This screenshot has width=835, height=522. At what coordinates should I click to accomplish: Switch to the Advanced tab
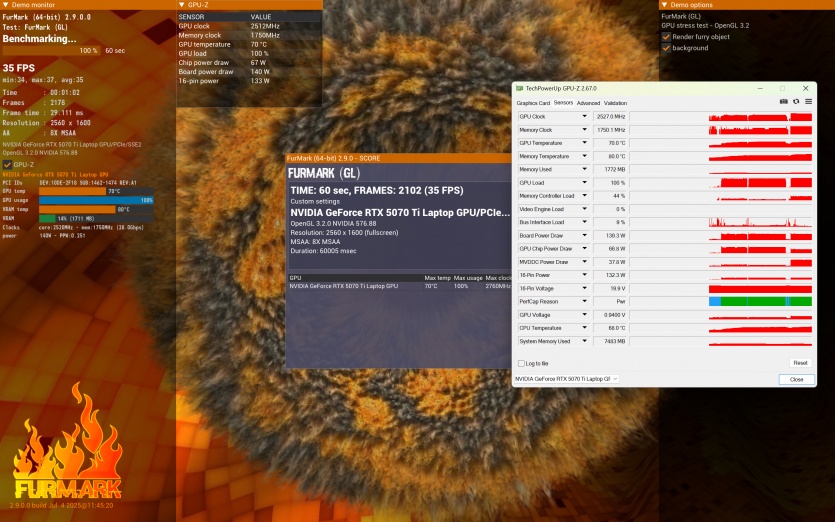[588, 103]
